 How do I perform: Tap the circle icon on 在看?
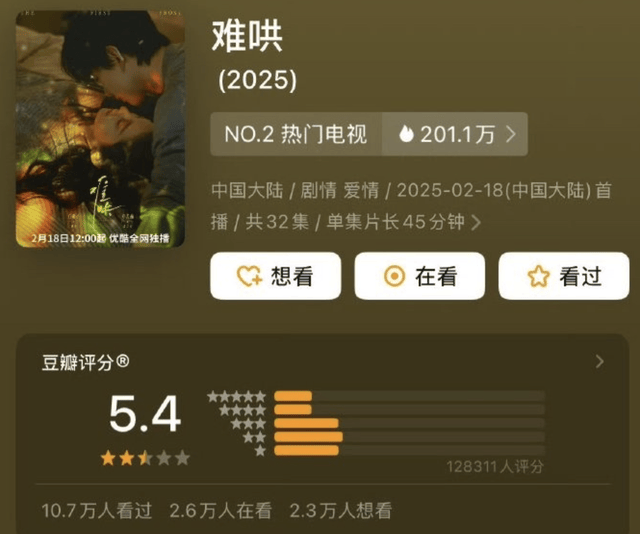pos(394,276)
